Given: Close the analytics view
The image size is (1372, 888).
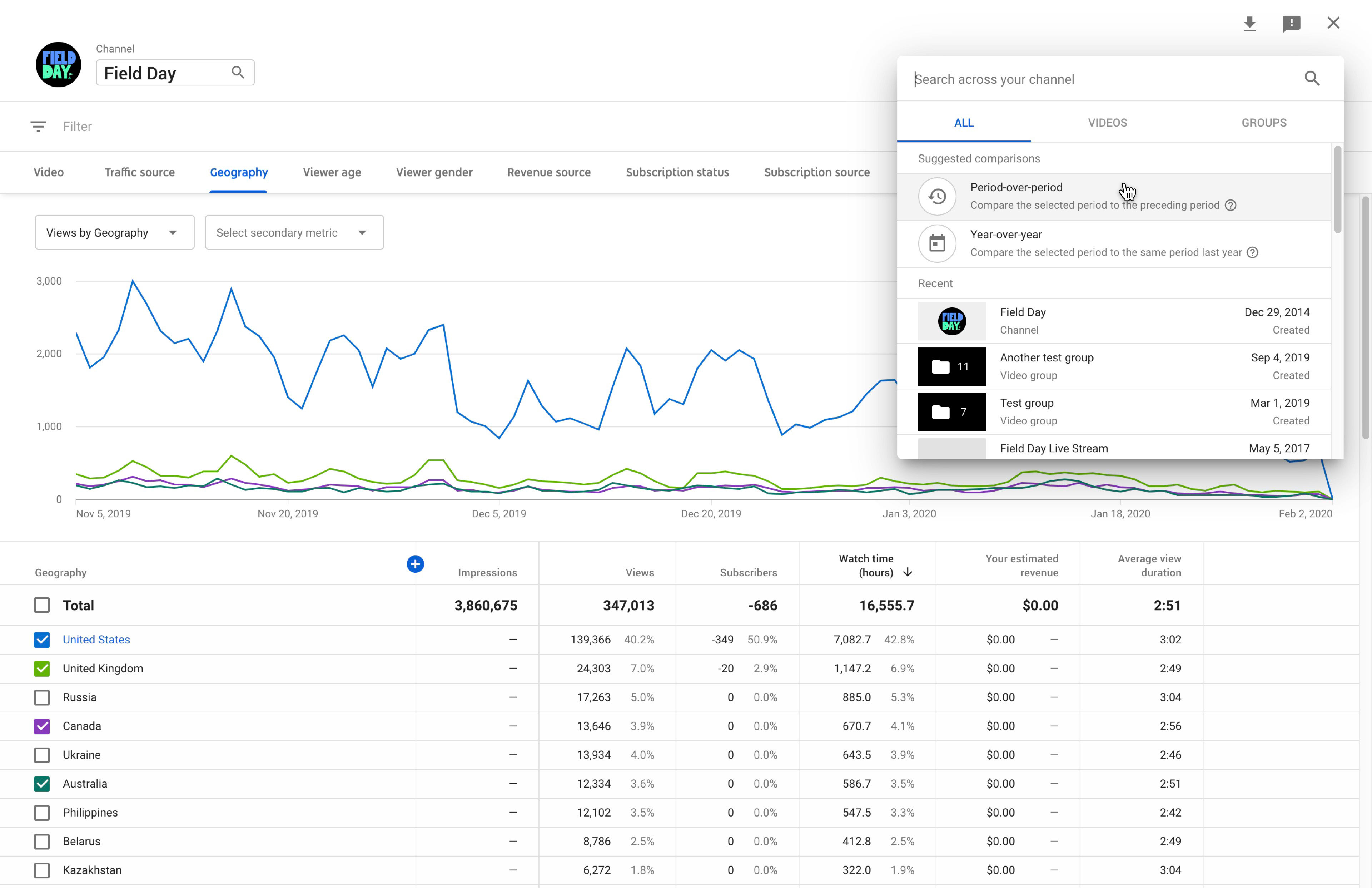Looking at the screenshot, I should point(1333,23).
